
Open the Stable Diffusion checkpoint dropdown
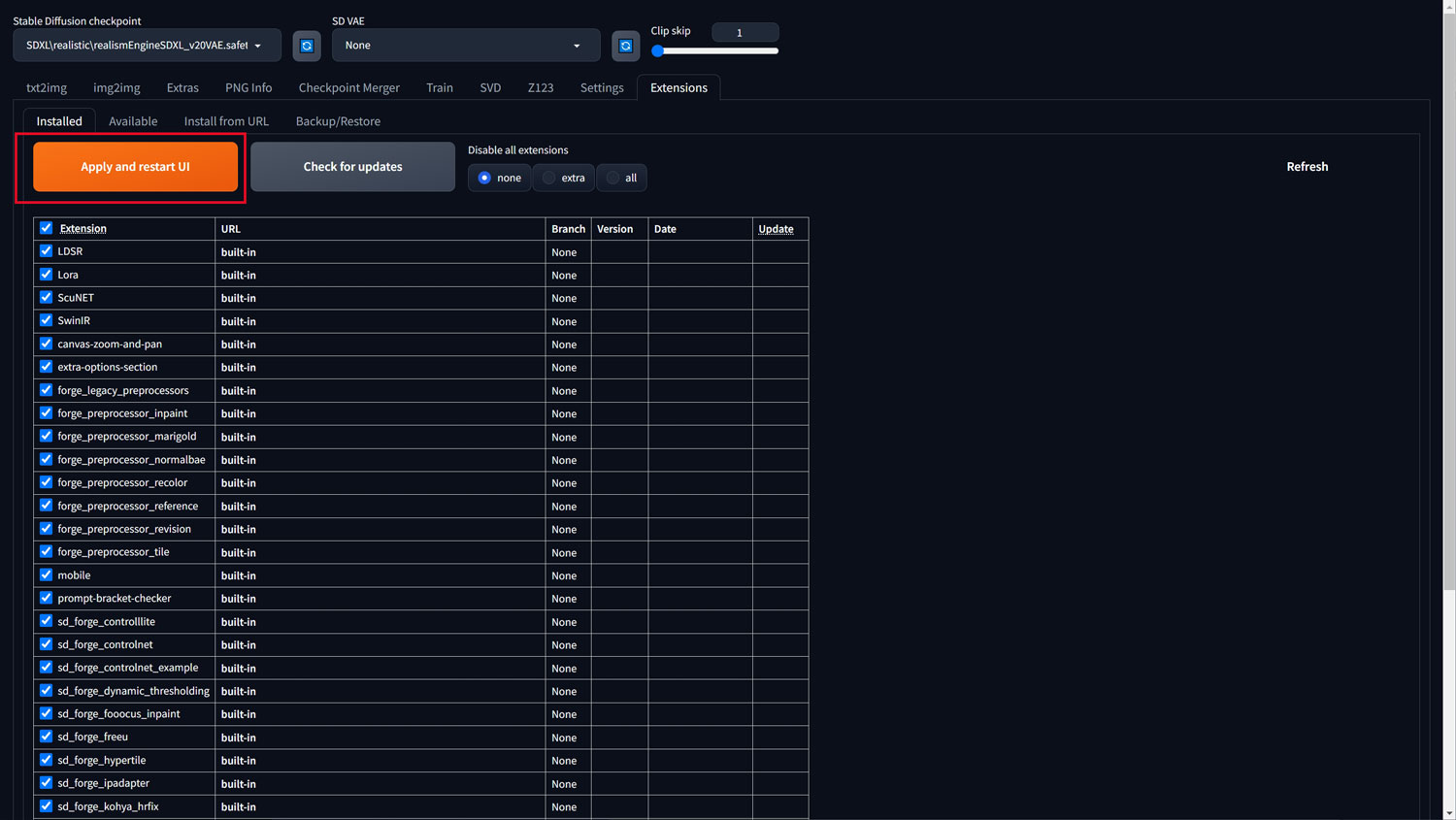coord(147,46)
